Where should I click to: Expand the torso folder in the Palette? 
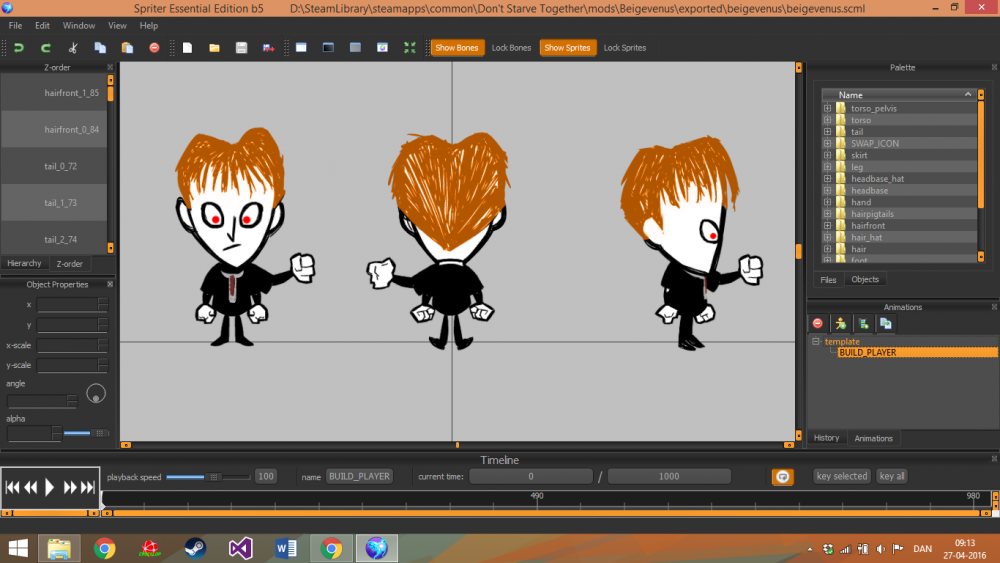coord(827,120)
